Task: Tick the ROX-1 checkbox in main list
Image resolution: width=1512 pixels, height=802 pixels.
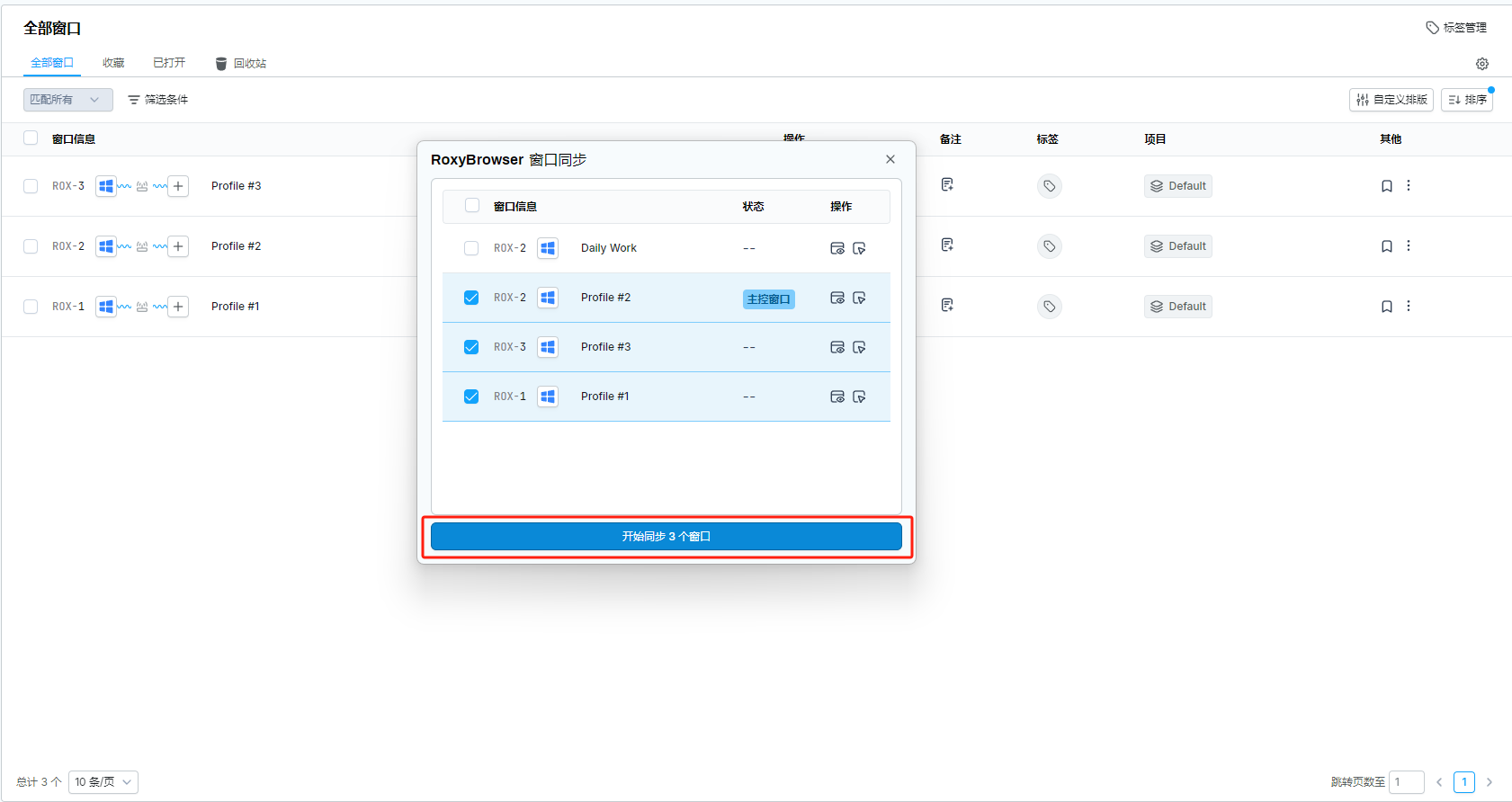Action: pos(31,307)
